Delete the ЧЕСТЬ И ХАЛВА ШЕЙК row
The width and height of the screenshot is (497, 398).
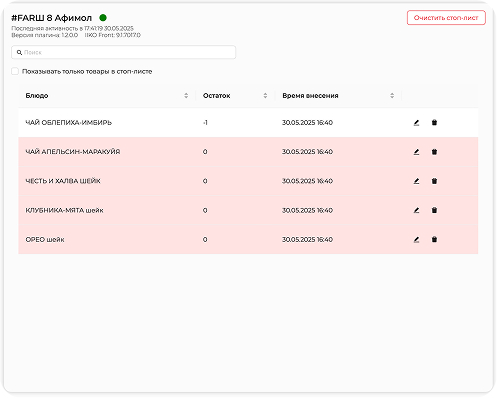tap(434, 181)
